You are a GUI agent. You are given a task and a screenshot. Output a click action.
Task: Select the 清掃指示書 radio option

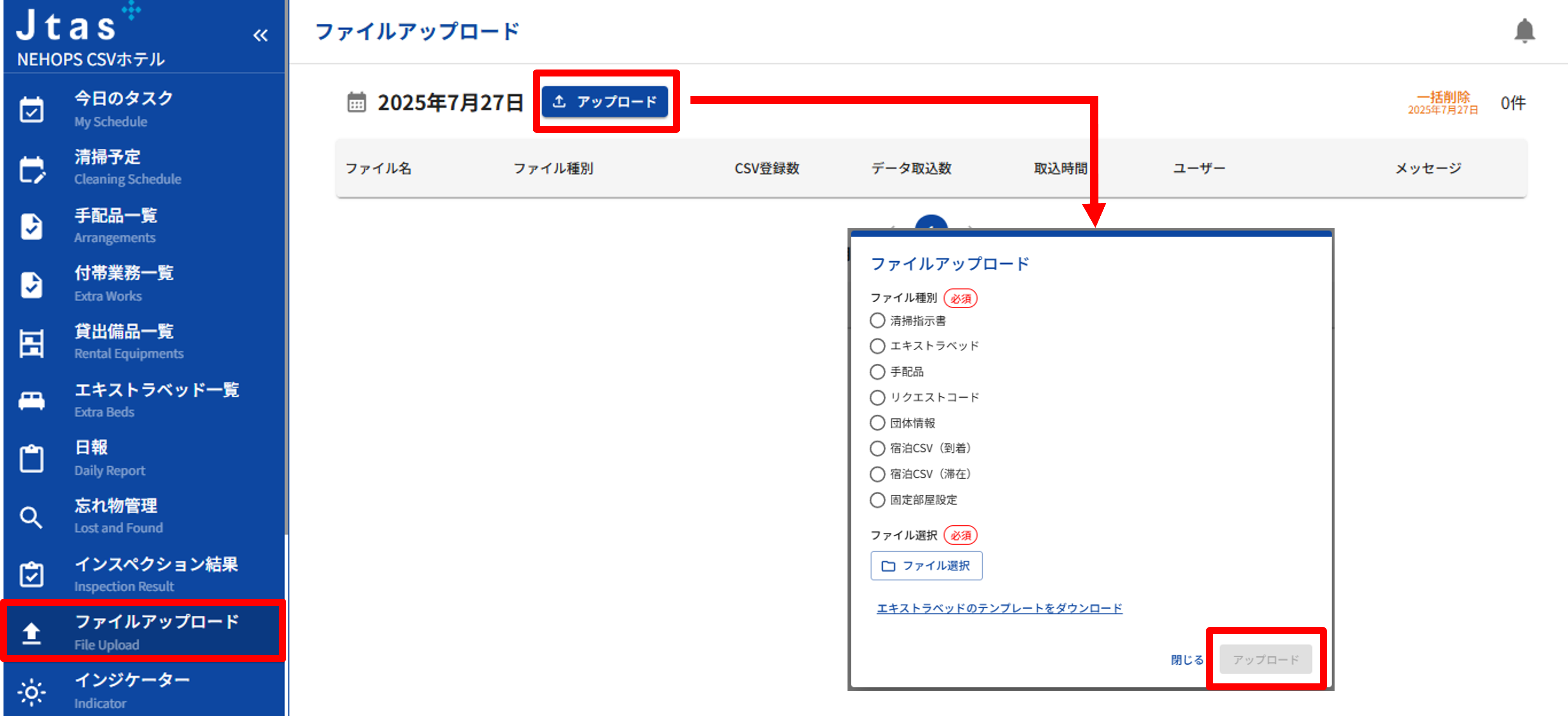click(x=877, y=321)
